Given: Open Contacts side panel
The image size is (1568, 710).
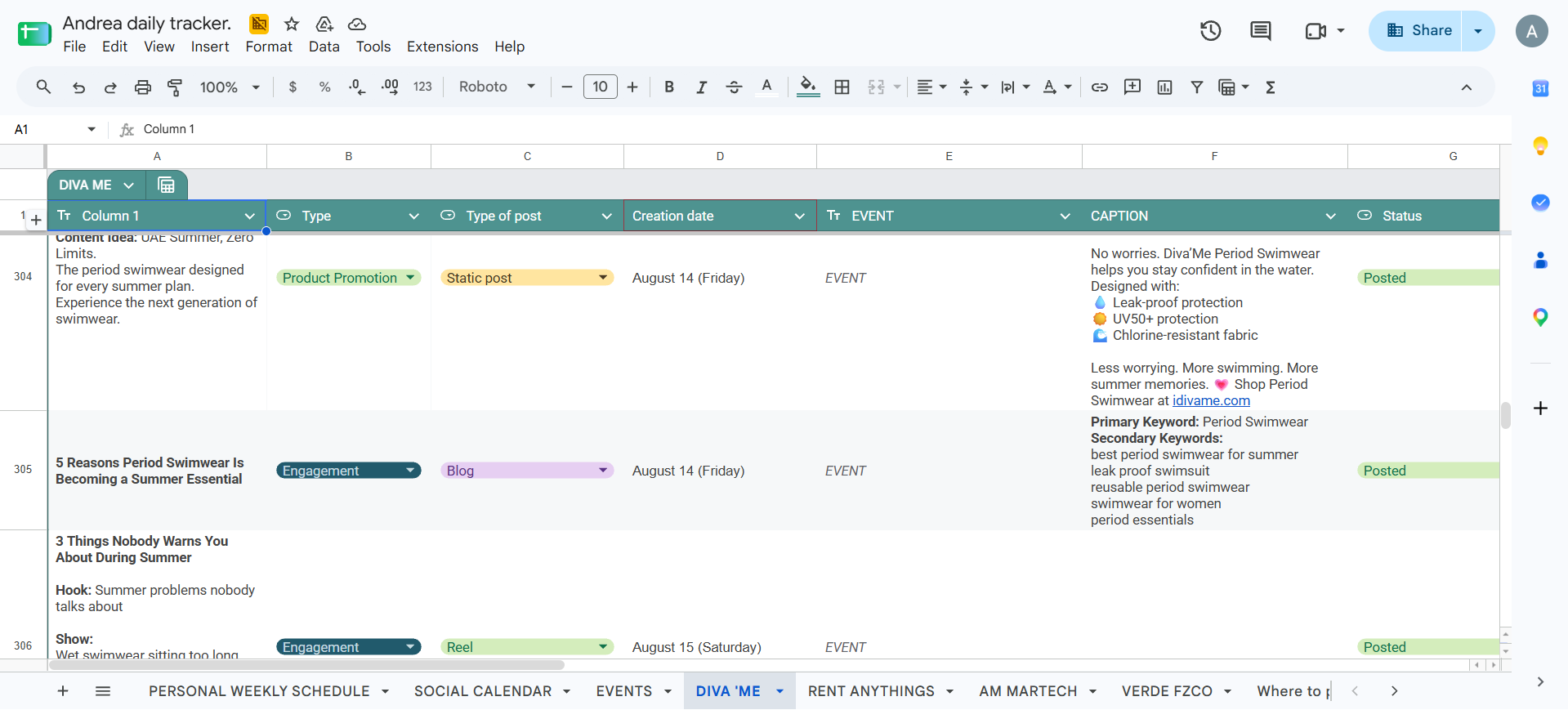Looking at the screenshot, I should [1540, 260].
